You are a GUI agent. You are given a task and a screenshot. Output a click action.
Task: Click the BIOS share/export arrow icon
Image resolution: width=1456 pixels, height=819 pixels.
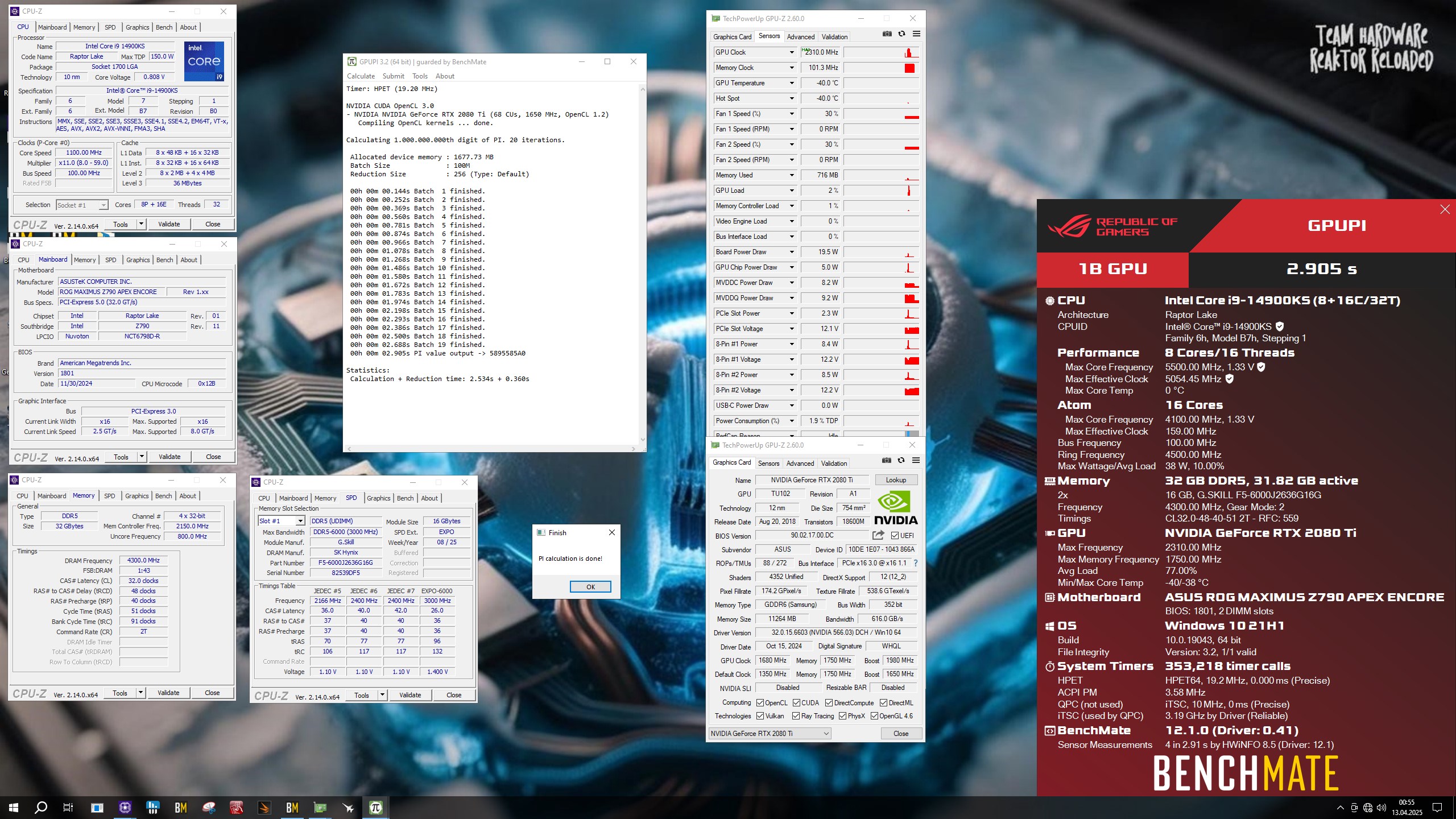[x=878, y=535]
